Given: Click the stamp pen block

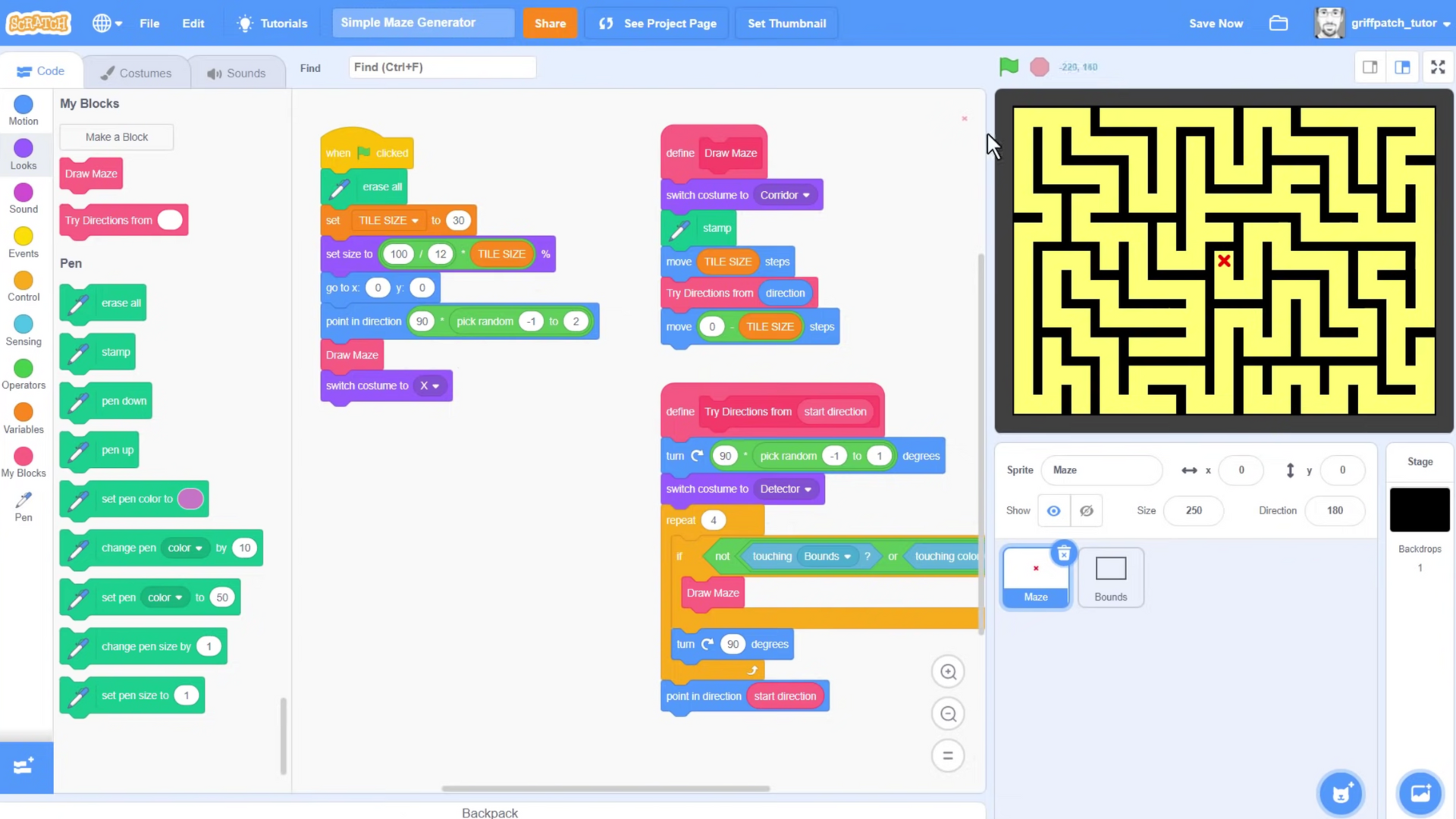Looking at the screenshot, I should [x=115, y=352].
